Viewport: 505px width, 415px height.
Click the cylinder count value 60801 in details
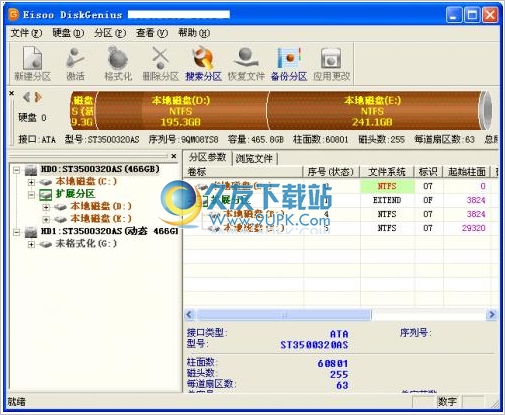pyautogui.click(x=333, y=363)
